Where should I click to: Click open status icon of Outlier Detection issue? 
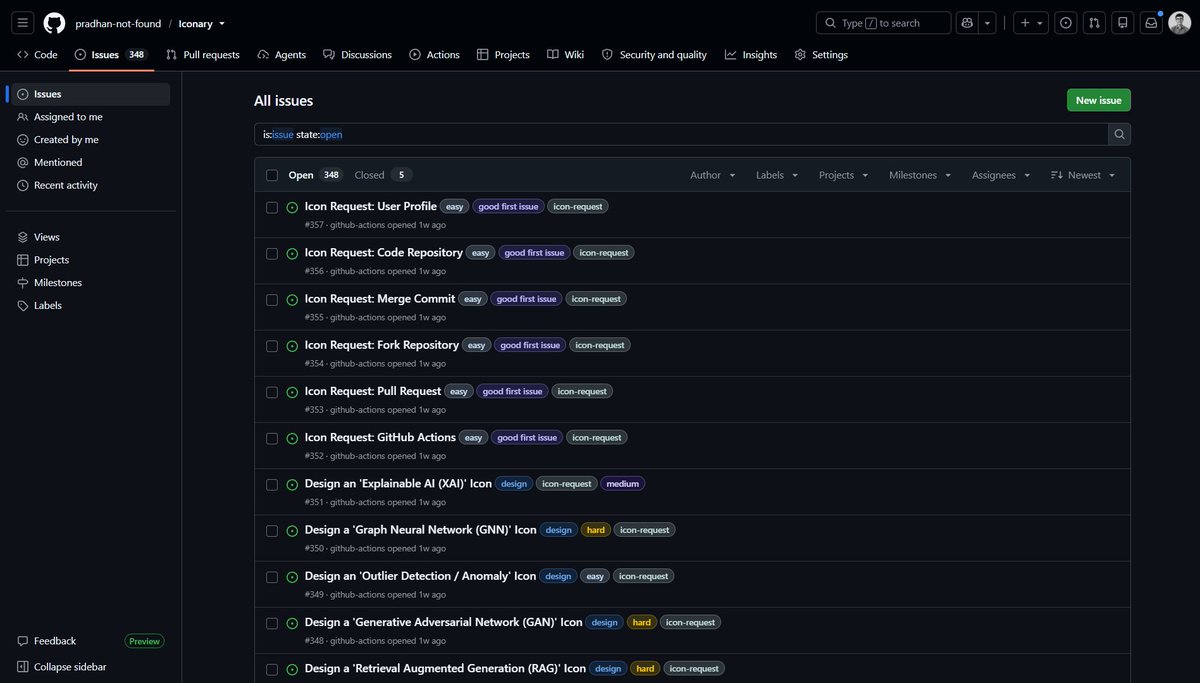[292, 577]
